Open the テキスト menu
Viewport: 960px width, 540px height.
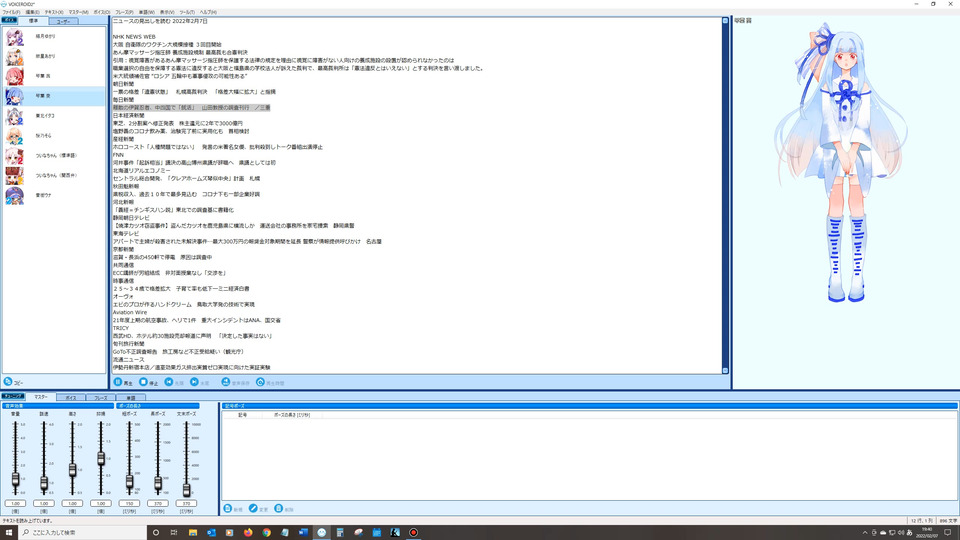coord(54,12)
